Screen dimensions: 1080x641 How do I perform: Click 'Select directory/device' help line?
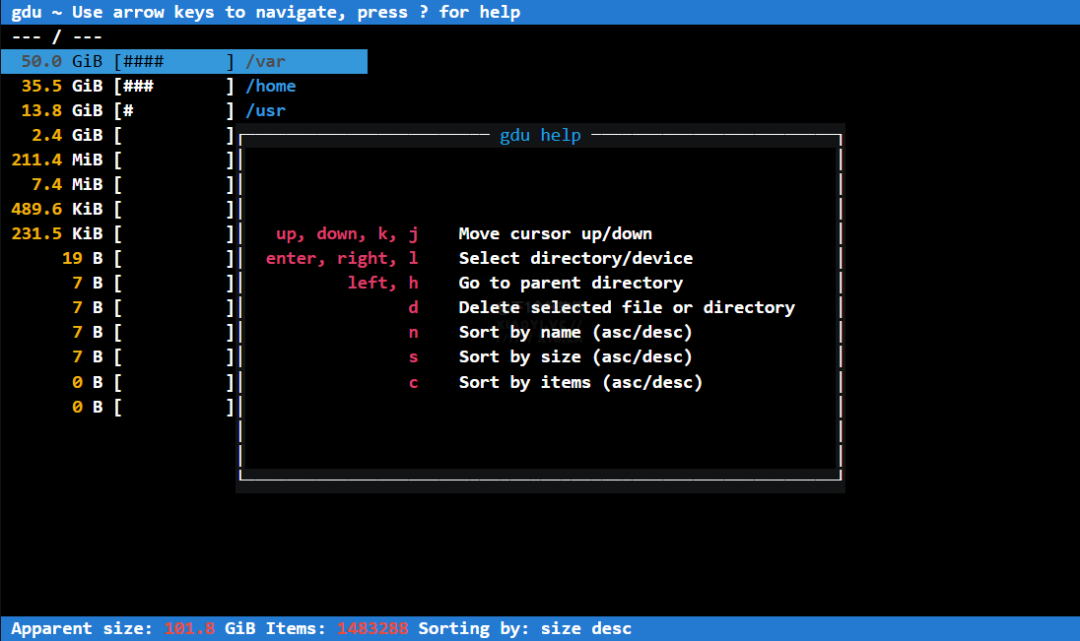coord(576,258)
